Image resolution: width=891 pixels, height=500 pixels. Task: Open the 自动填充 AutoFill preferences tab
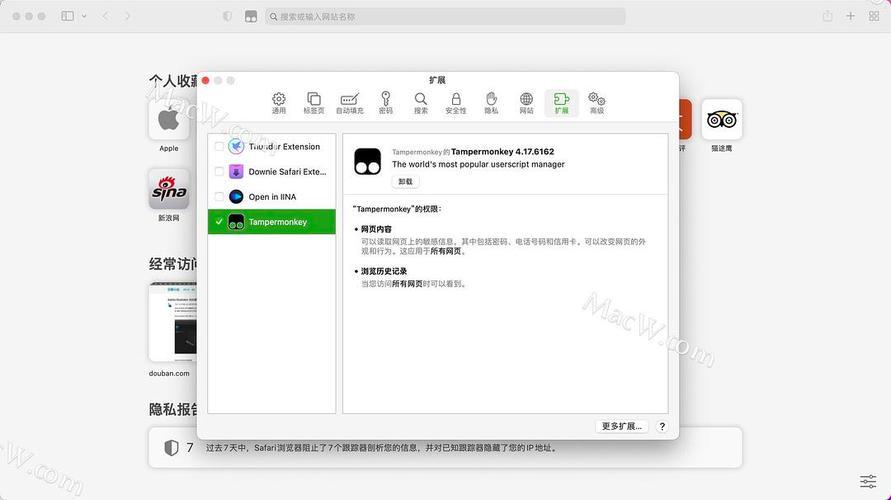click(349, 103)
